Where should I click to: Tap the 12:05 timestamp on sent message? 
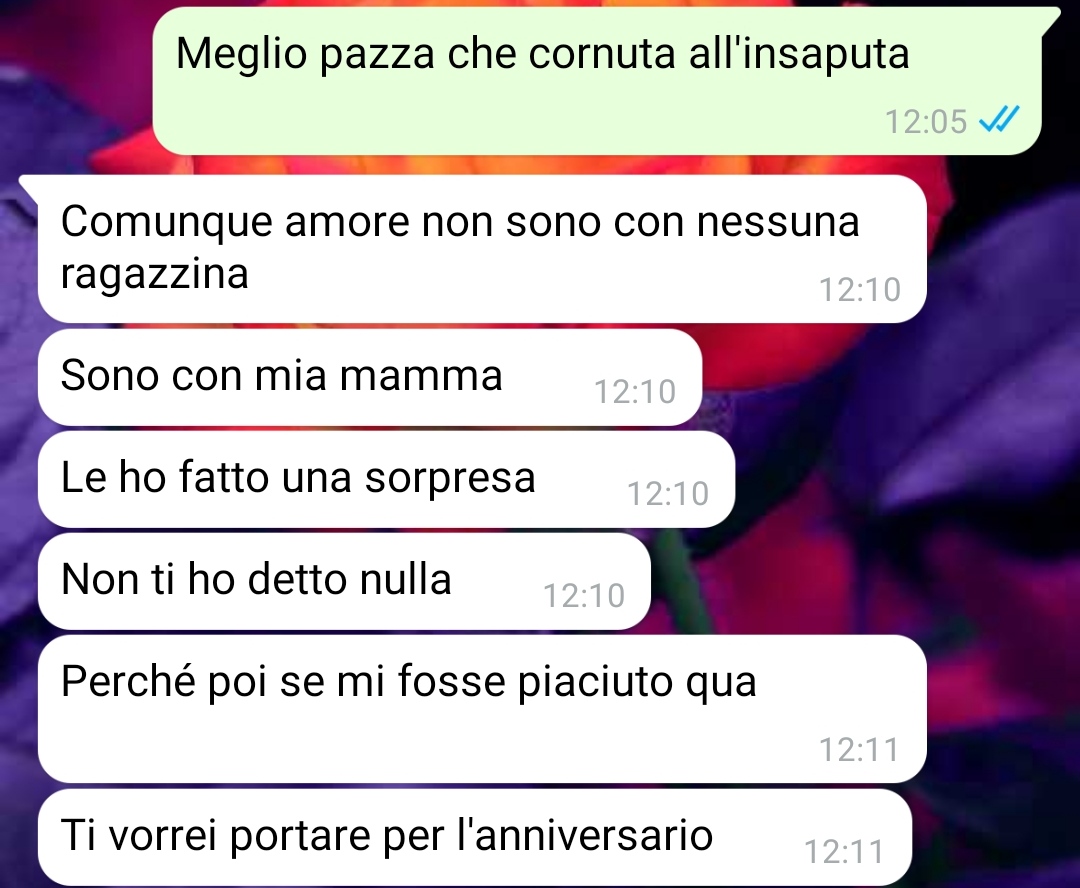(926, 122)
